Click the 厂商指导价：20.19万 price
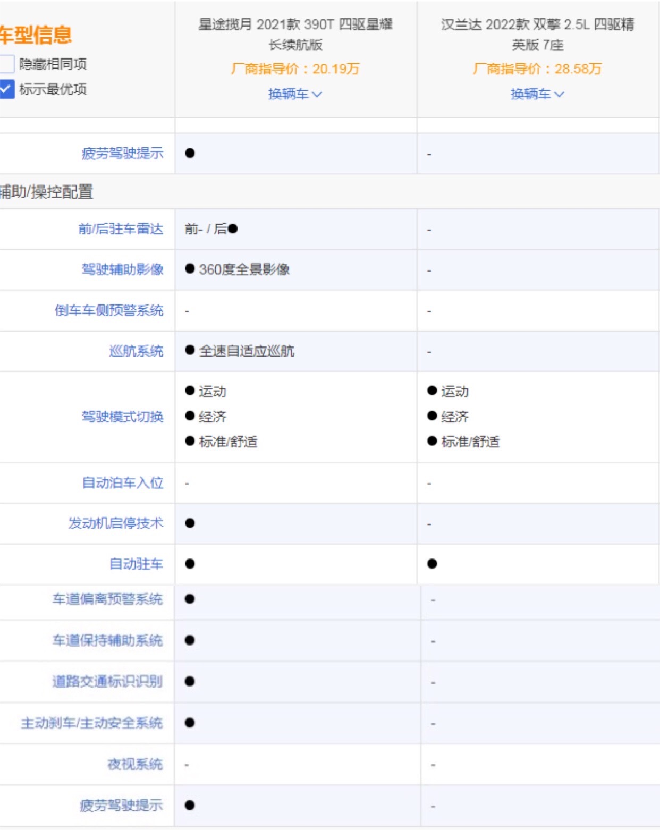 [295, 69]
